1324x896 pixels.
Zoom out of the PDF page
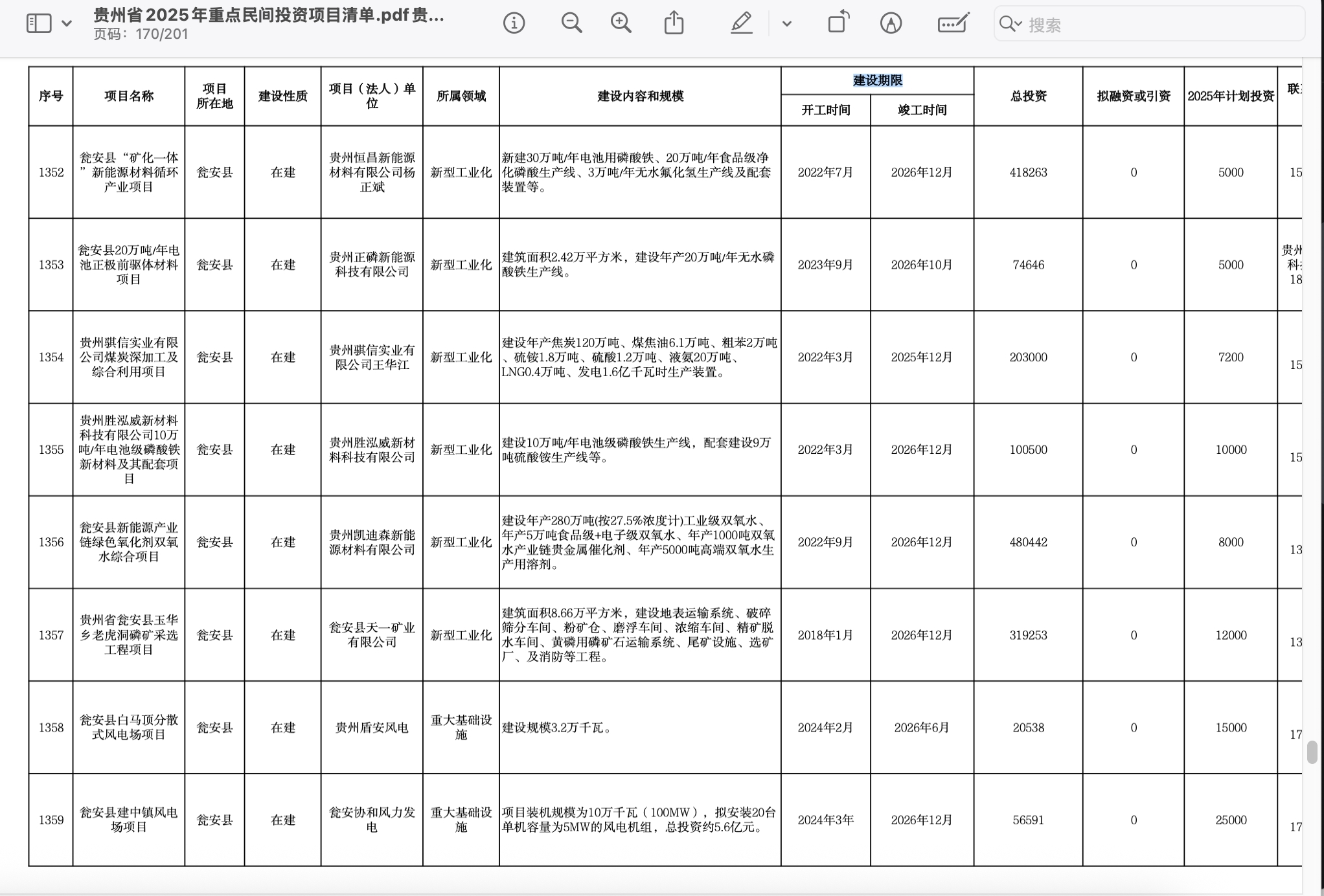(x=571, y=23)
